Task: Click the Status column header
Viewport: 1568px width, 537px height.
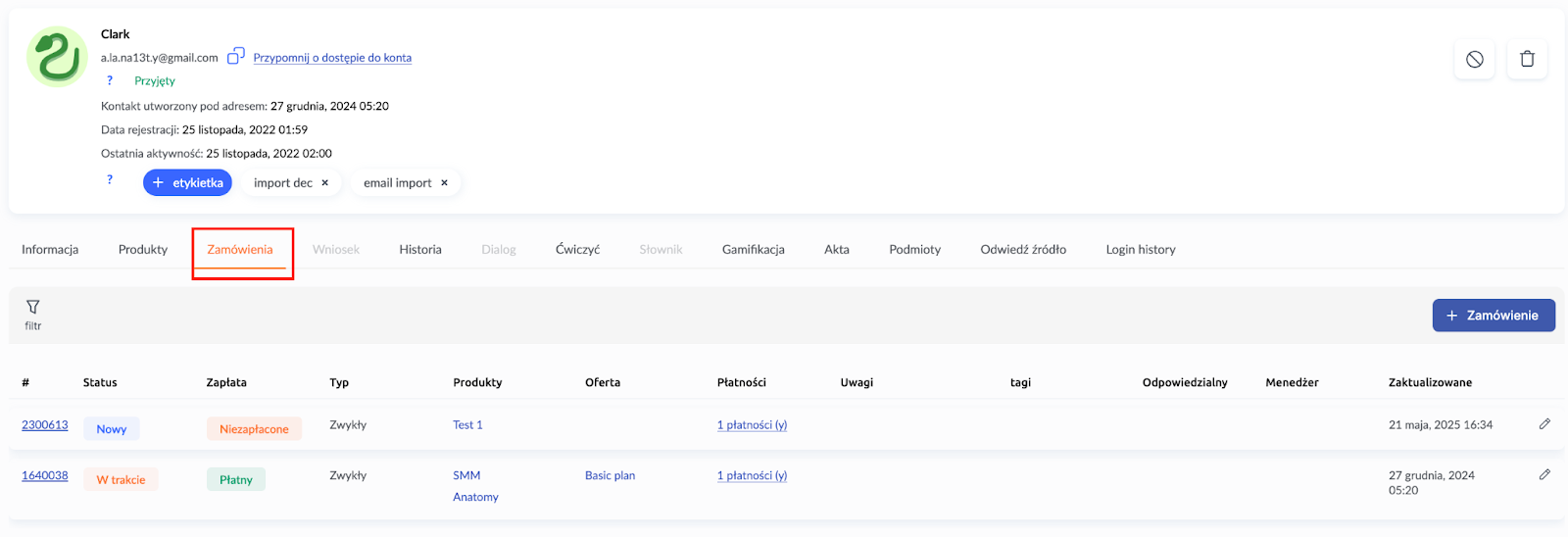Action: [x=100, y=383]
